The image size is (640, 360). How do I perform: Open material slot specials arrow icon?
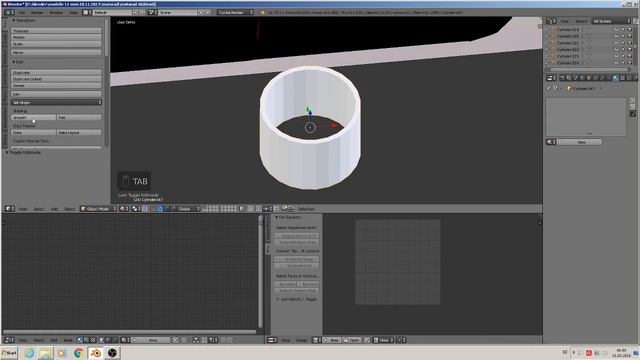click(632, 114)
